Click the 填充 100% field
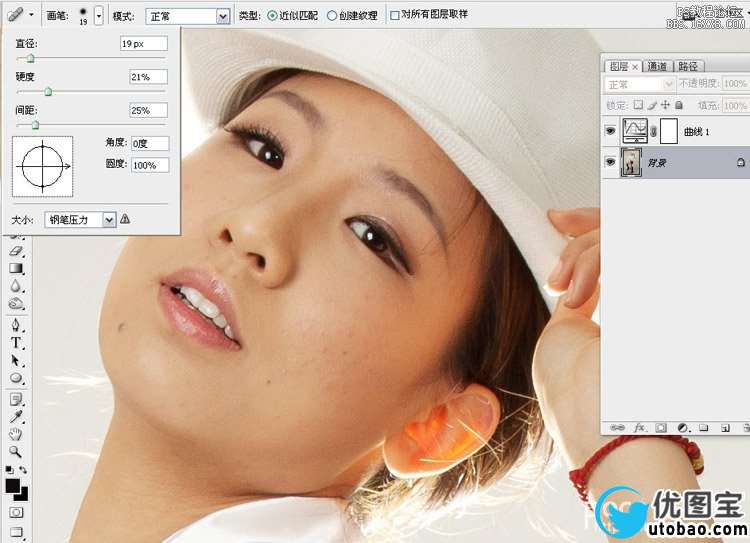 point(735,105)
